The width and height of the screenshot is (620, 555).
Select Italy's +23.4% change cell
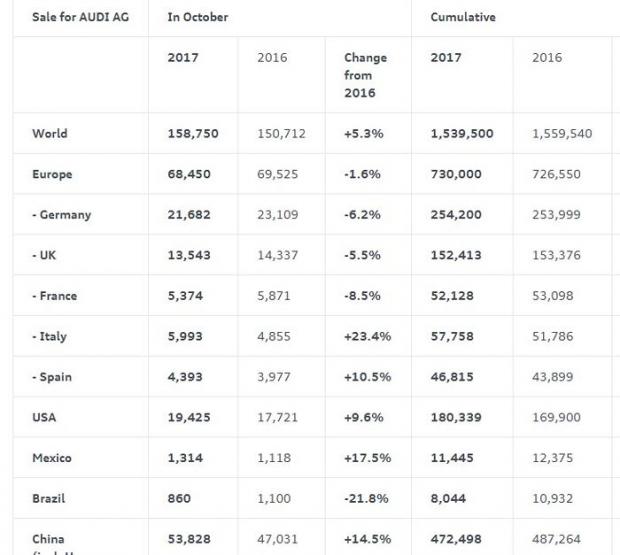(367, 336)
